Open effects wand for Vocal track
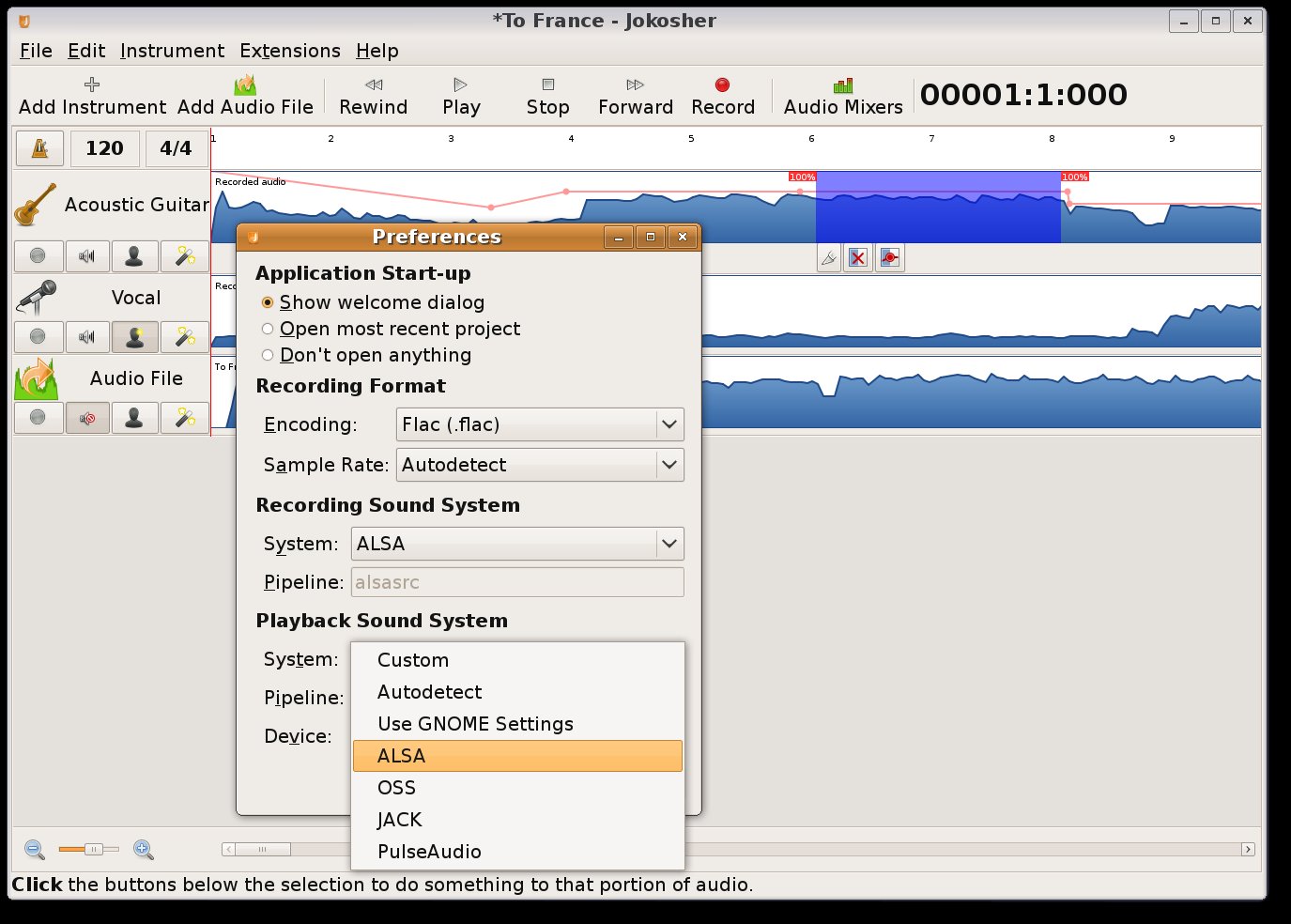 point(185,336)
